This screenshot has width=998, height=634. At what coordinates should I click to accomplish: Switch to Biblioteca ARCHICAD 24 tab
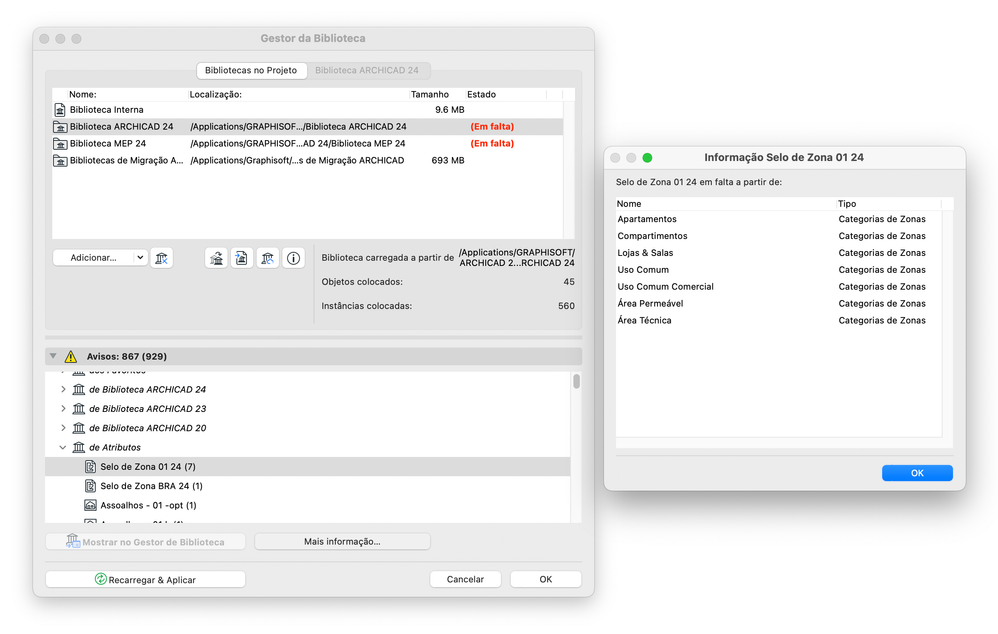[367, 70]
